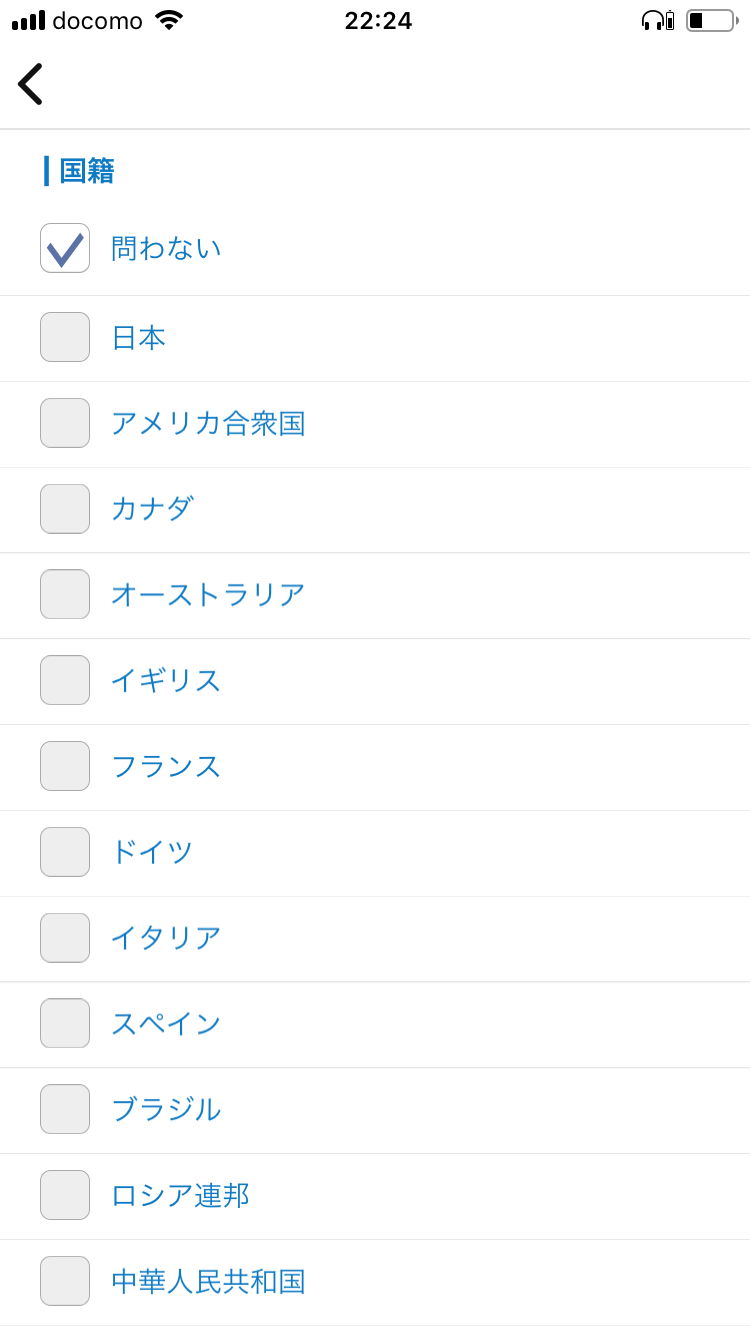Select the イギリス checkbox

pos(65,680)
